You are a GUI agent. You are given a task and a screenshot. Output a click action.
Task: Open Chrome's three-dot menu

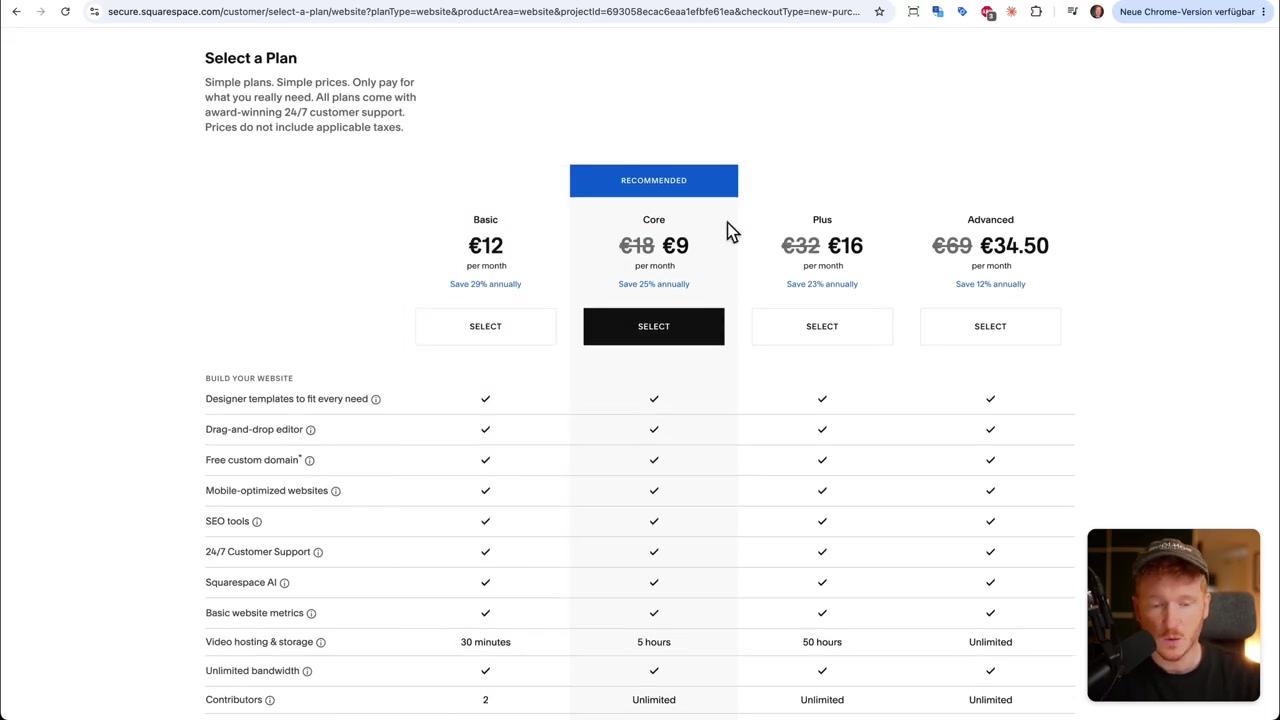click(x=1266, y=12)
